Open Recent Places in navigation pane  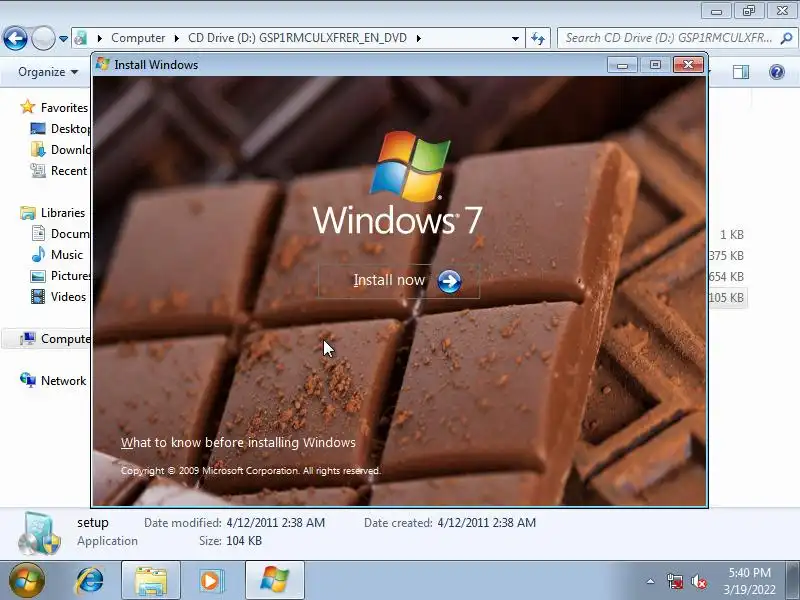[69, 170]
